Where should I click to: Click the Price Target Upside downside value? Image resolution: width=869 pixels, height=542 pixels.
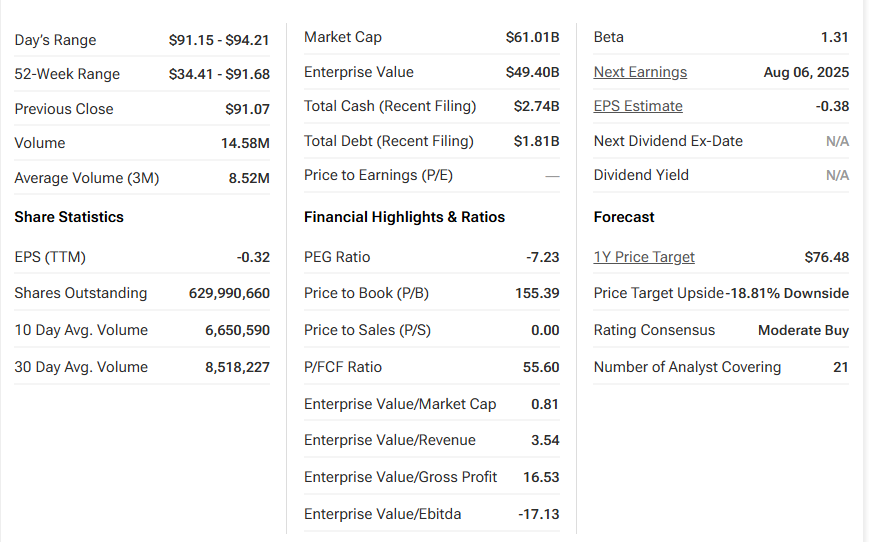click(x=788, y=293)
